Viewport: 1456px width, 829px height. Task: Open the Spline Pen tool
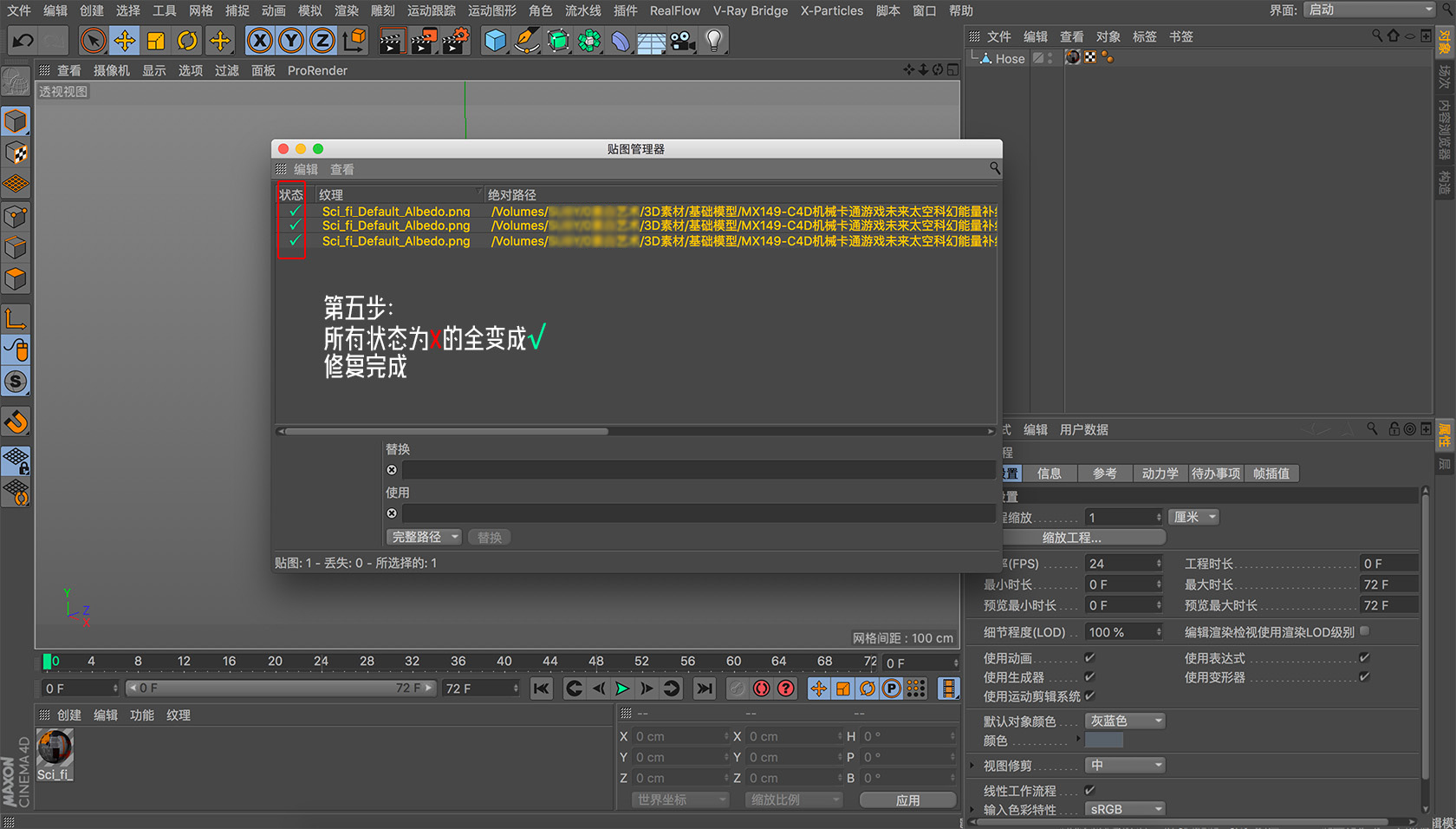[526, 41]
